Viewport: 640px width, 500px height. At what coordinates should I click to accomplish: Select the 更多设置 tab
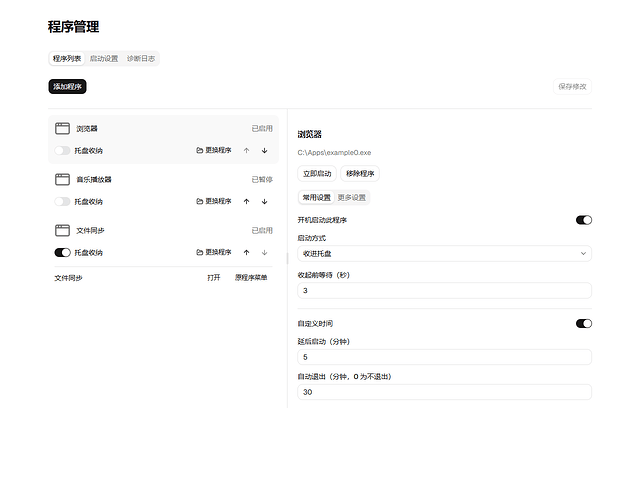pyautogui.click(x=351, y=198)
